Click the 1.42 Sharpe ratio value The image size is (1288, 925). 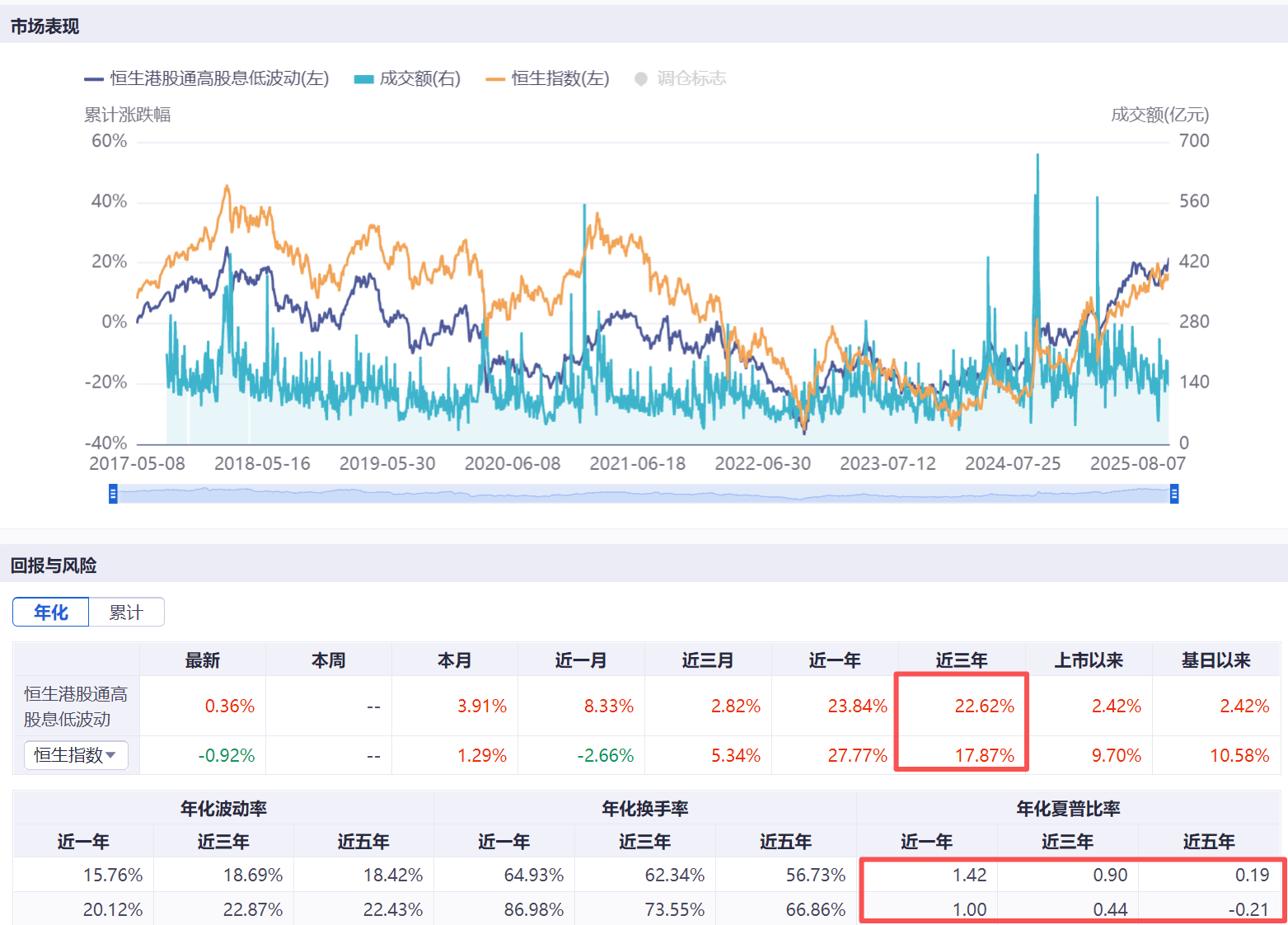[969, 875]
